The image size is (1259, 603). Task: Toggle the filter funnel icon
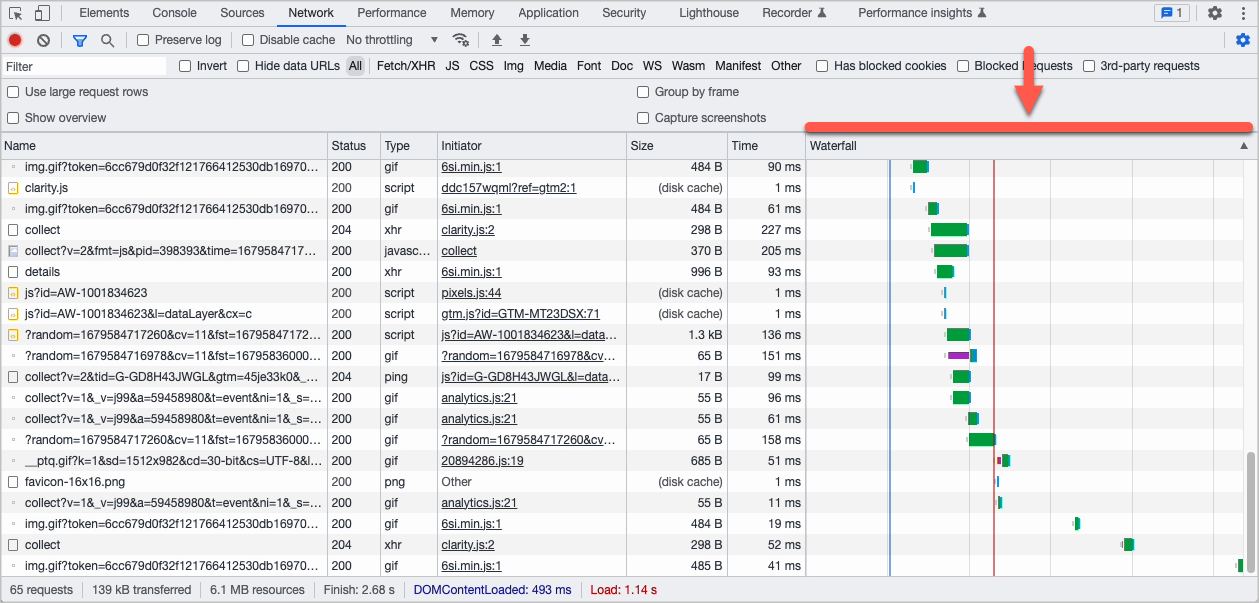80,40
